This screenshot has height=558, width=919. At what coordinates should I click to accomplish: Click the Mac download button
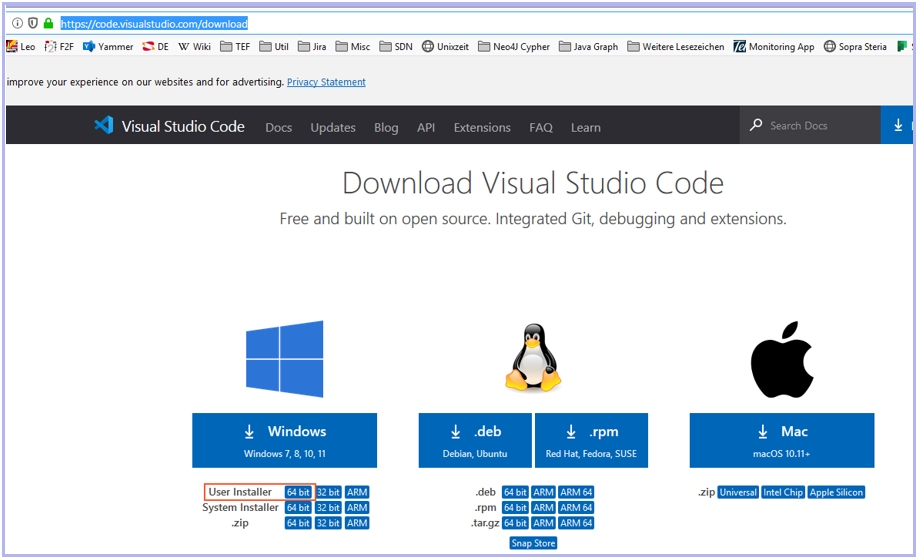point(782,440)
